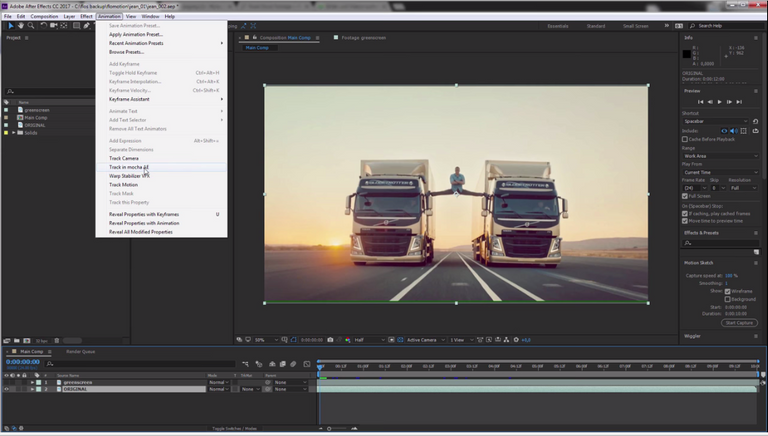Expand the greenscreen layer properties
Viewport: 768px width, 436px height.
click(x=32, y=382)
